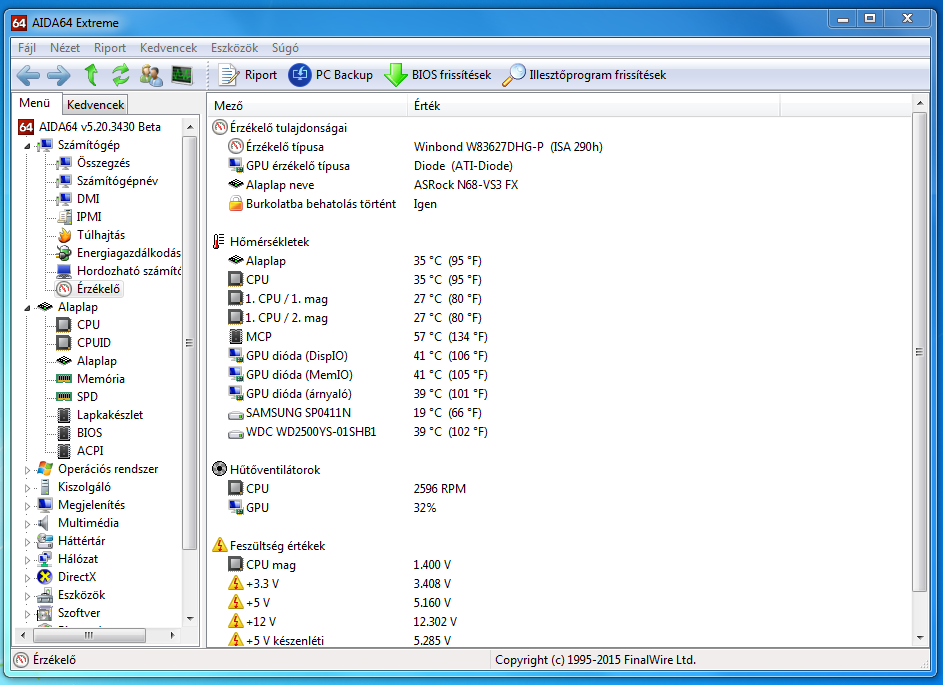Select the SAMSUNG SP0411N temperature row

pos(355,413)
